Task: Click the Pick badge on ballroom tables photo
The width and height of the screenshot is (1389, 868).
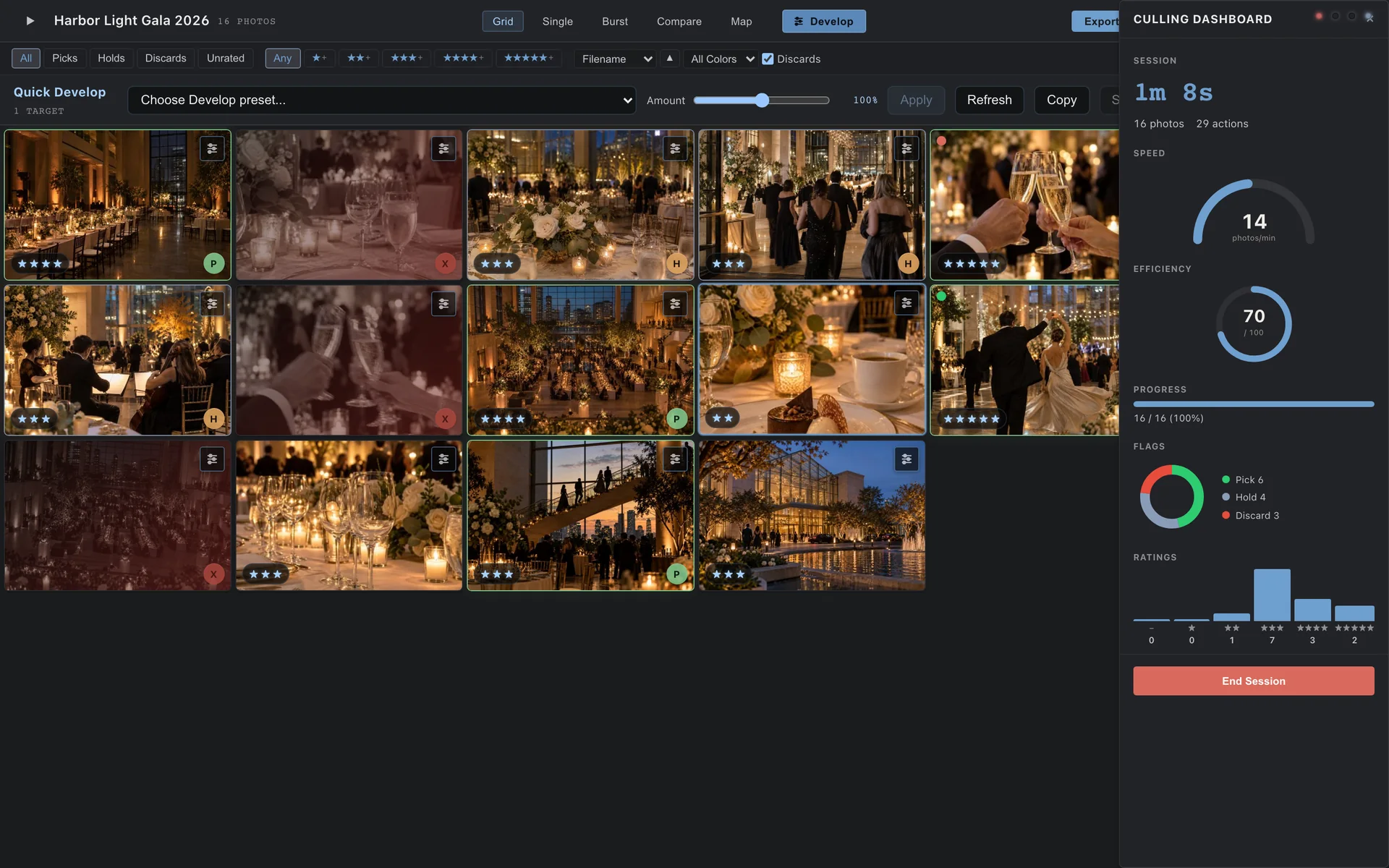Action: [x=213, y=264]
